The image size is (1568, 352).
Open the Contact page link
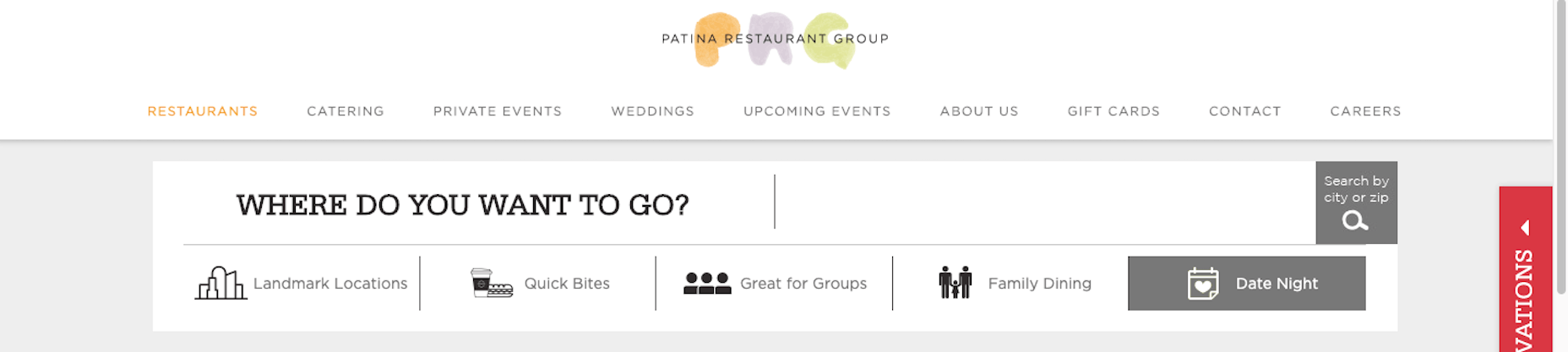coord(1245,111)
